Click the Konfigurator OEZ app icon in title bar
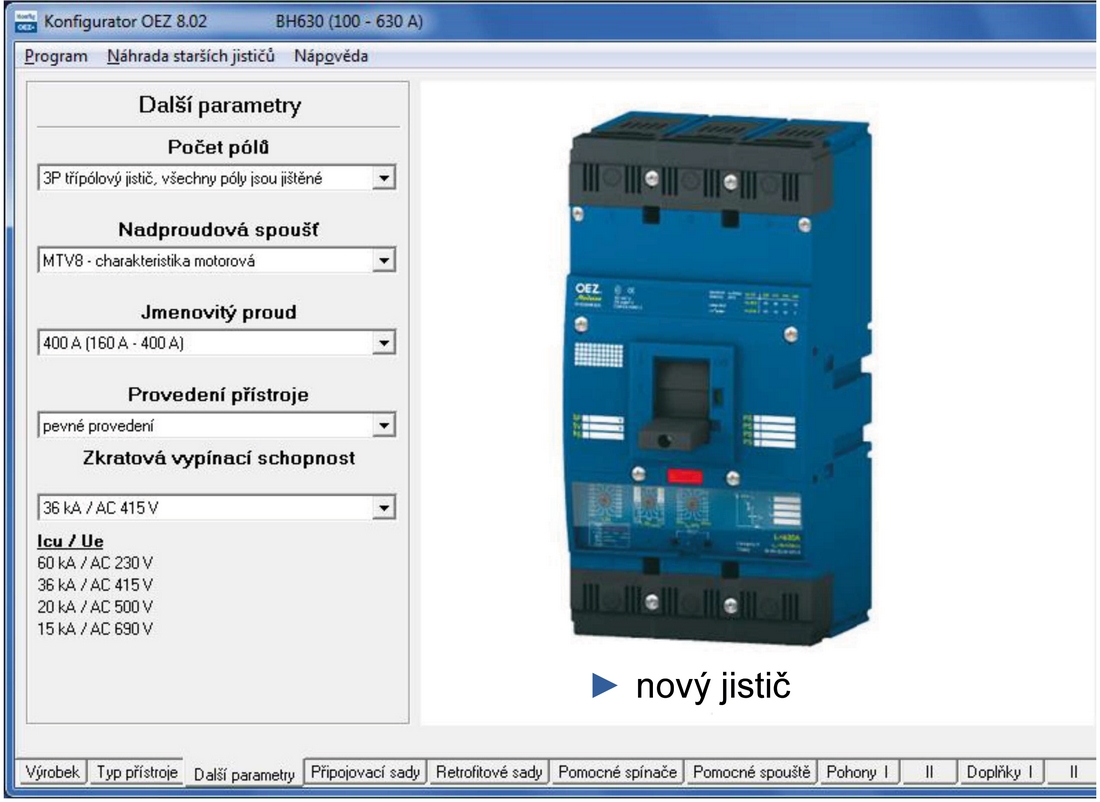This screenshot has width=1100, height=802. (26, 21)
